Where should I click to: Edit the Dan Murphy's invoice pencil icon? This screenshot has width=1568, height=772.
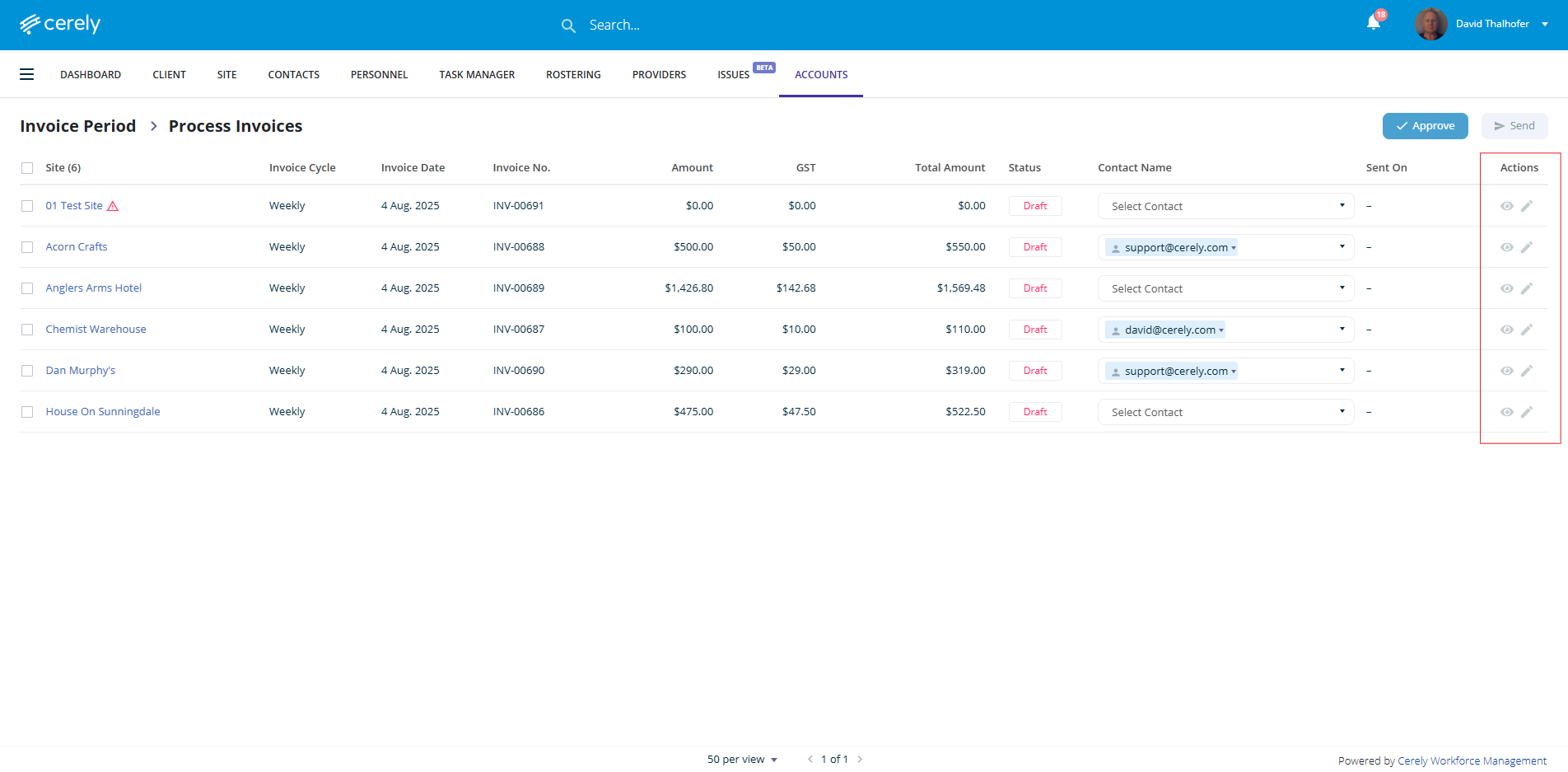pyautogui.click(x=1526, y=371)
